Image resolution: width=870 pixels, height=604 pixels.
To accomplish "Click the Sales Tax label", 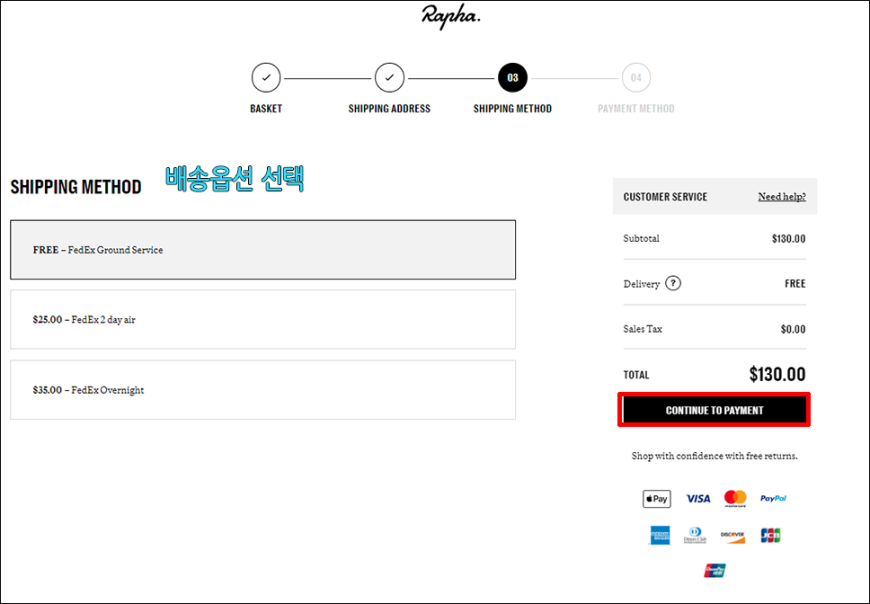I will click(x=643, y=329).
